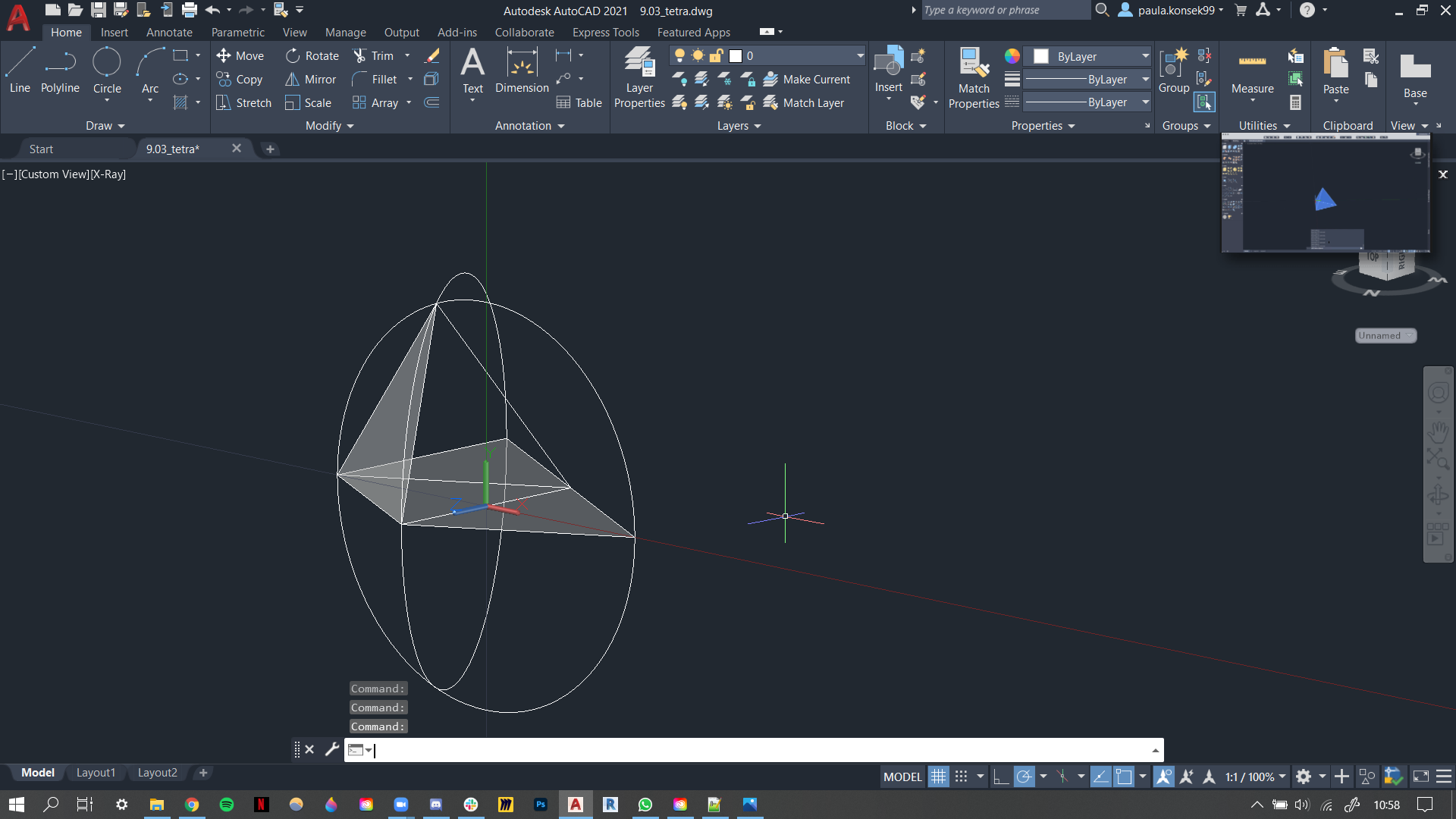
Task: Toggle object snap tracking in status bar
Action: [1100, 777]
